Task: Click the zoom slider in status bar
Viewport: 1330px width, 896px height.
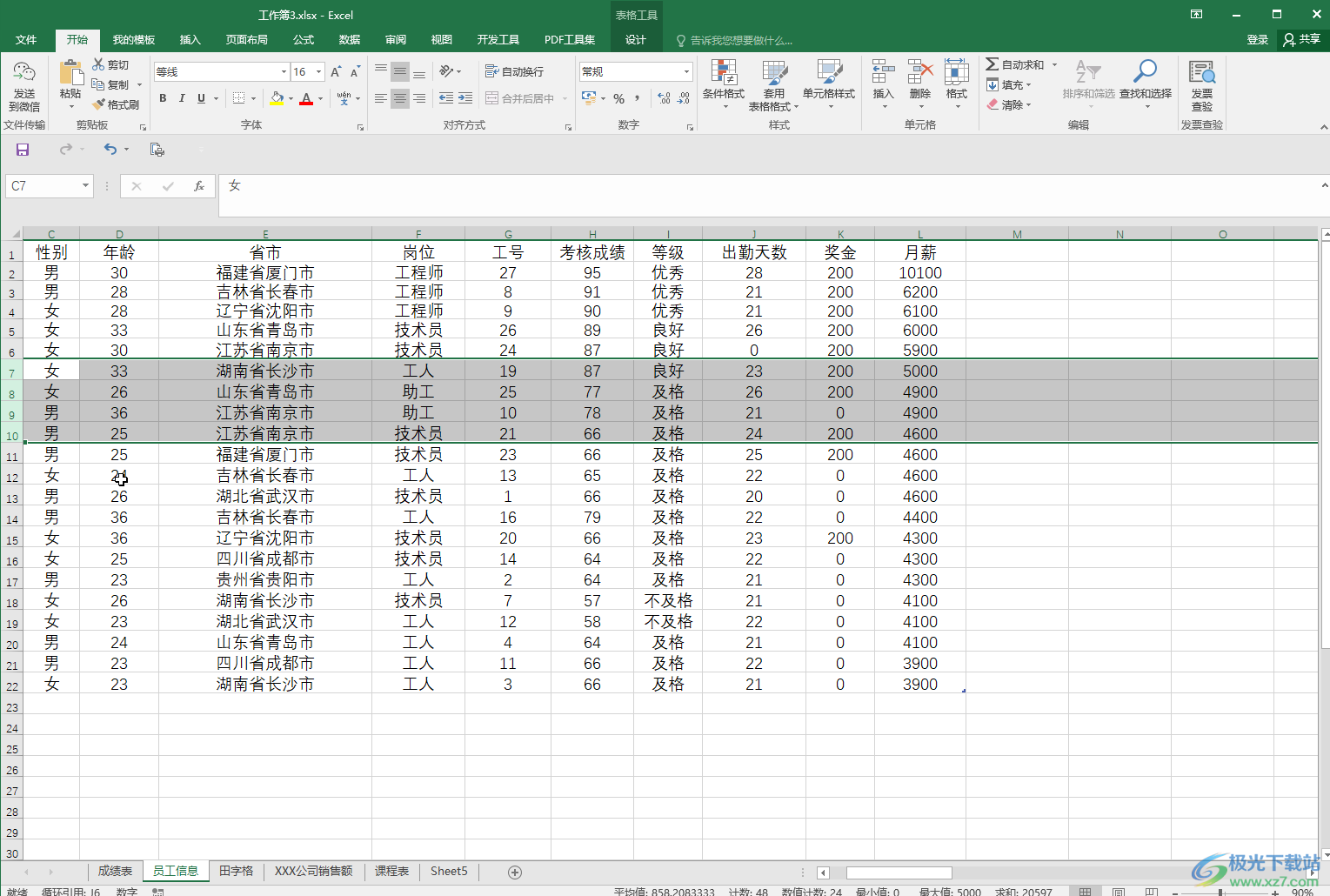Action: point(1221,892)
